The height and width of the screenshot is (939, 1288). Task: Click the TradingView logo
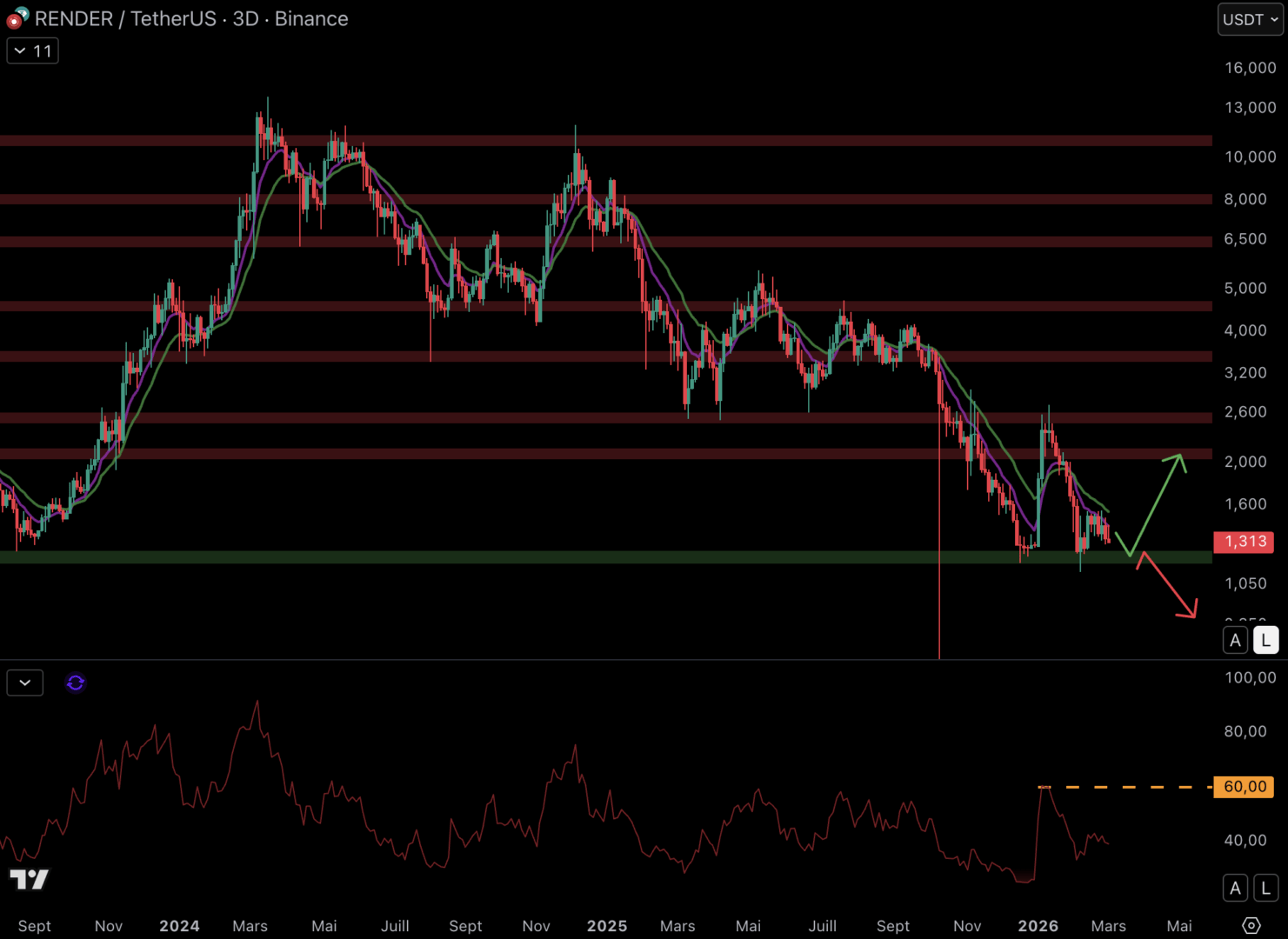[30, 879]
